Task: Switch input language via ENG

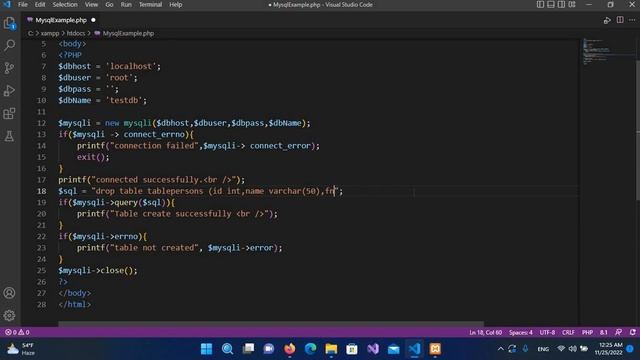Action: (543, 349)
